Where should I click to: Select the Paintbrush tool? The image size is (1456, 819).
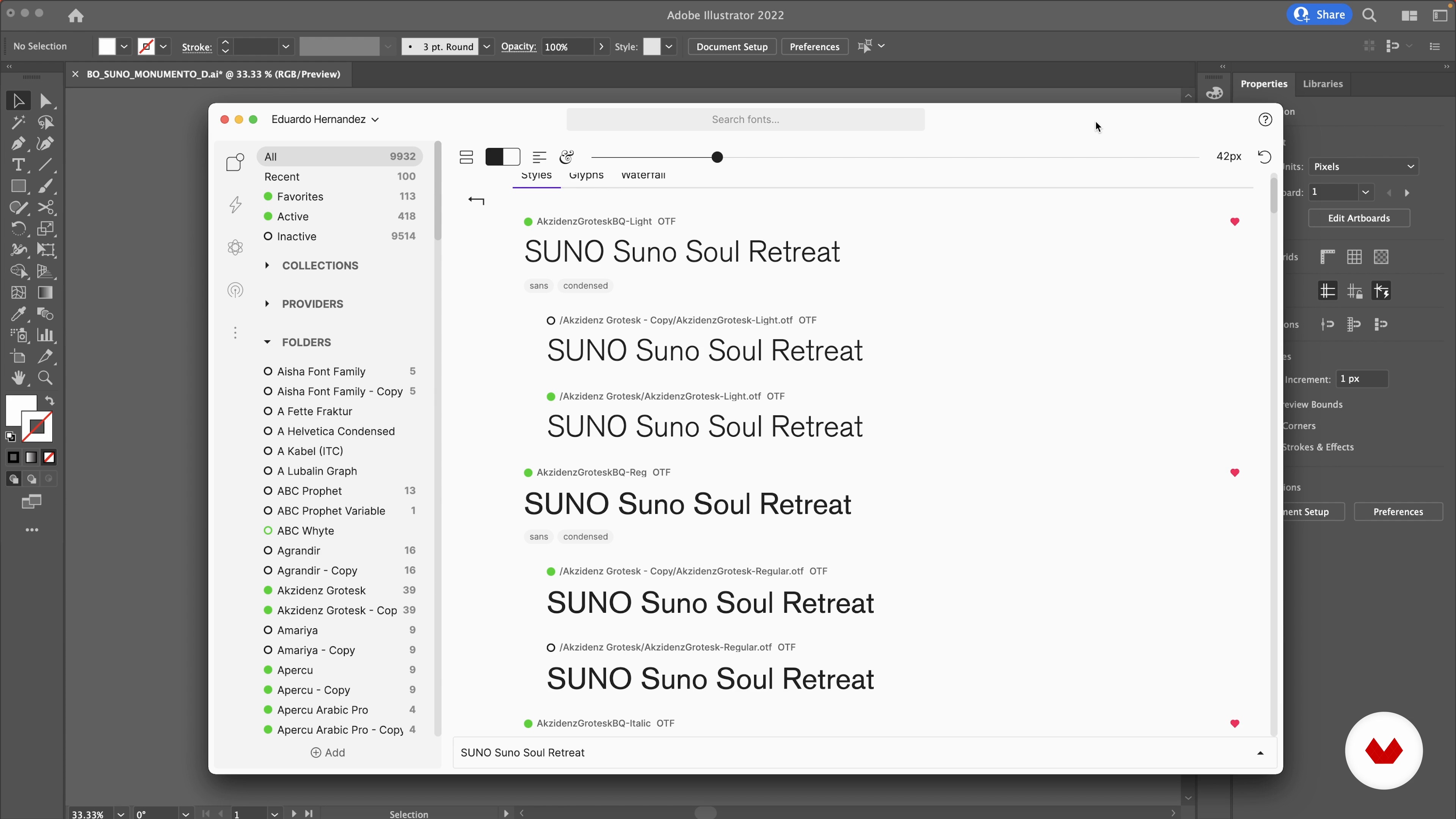point(46,186)
